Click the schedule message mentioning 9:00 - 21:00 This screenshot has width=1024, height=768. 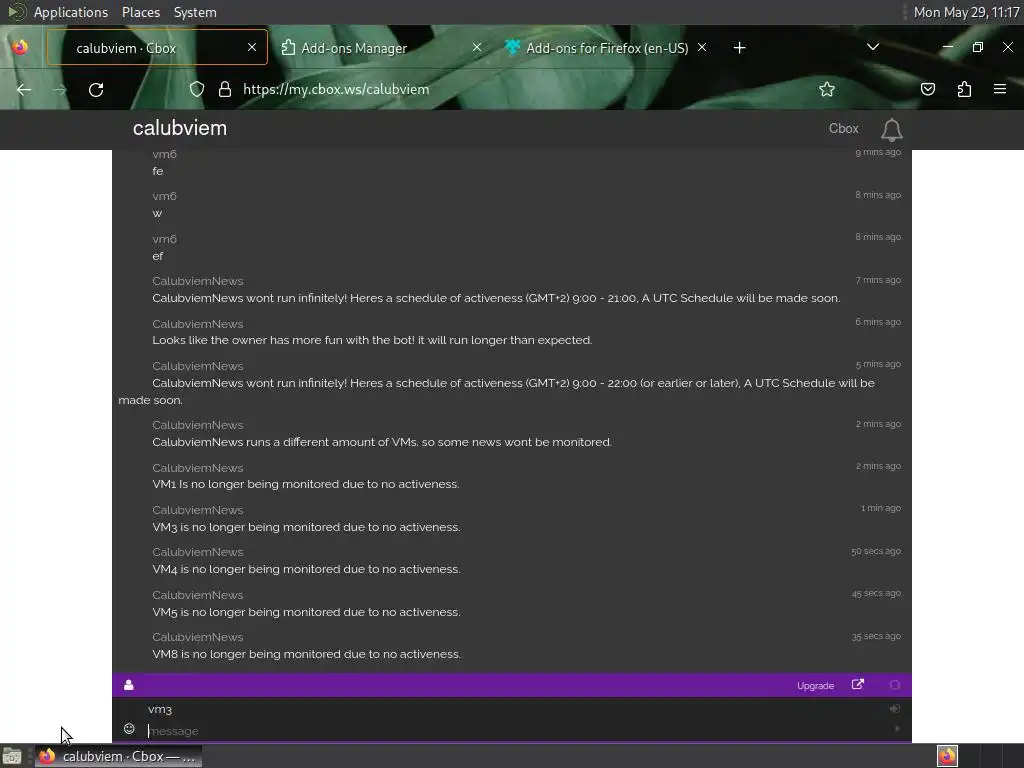click(x=496, y=298)
